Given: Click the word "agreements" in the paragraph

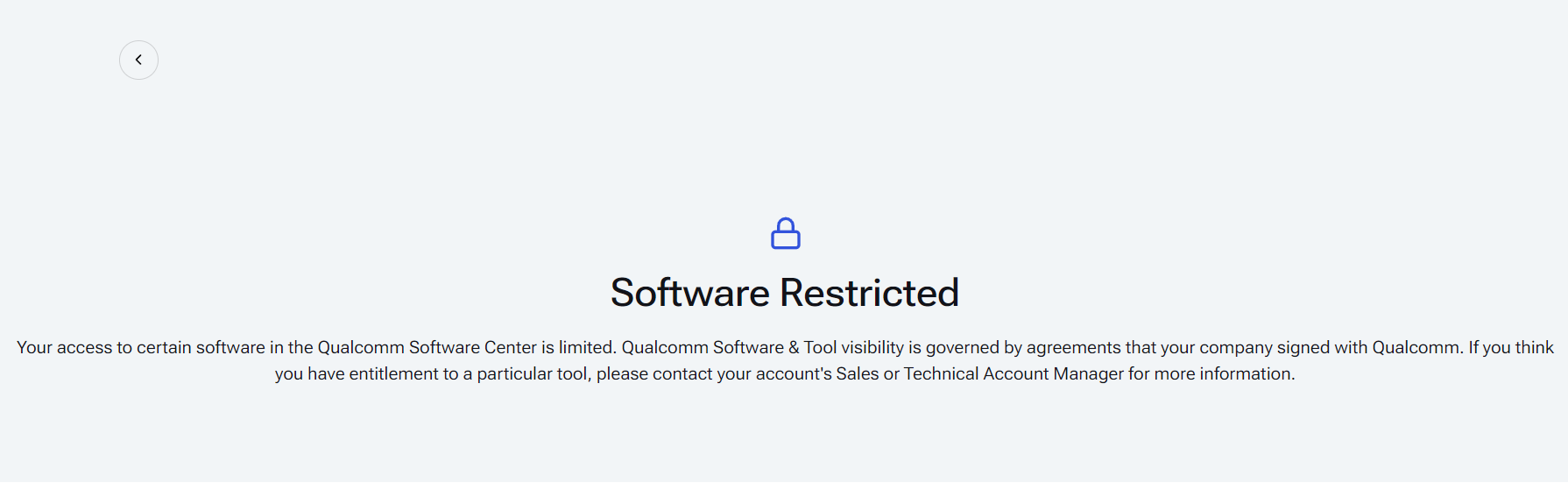Looking at the screenshot, I should pyautogui.click(x=1074, y=347).
